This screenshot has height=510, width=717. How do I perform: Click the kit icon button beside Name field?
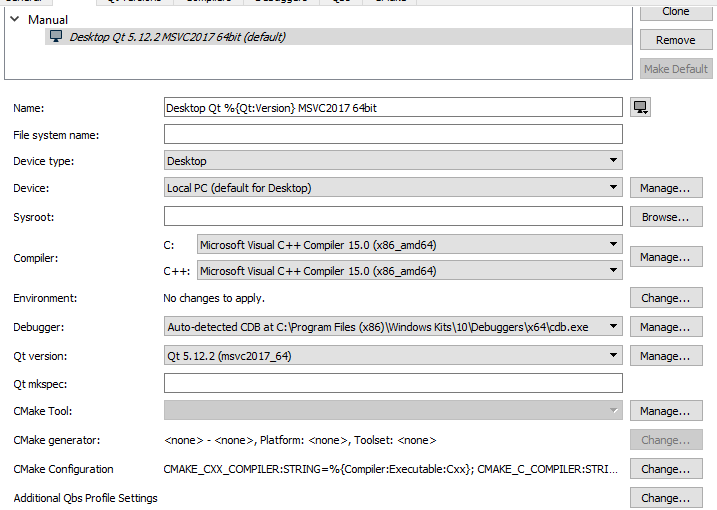pyautogui.click(x=640, y=107)
